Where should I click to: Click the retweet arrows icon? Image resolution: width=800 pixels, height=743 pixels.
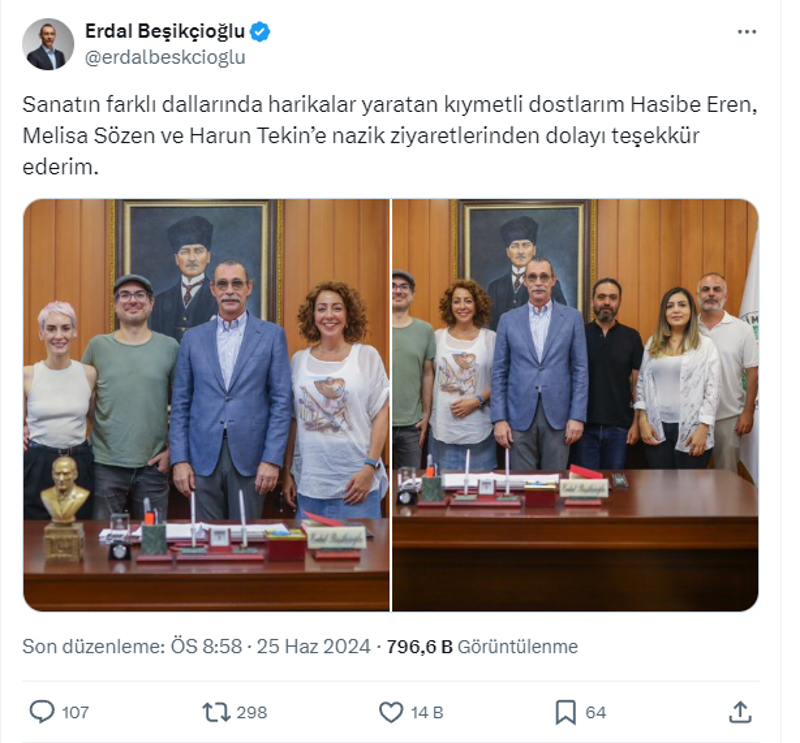point(217,712)
